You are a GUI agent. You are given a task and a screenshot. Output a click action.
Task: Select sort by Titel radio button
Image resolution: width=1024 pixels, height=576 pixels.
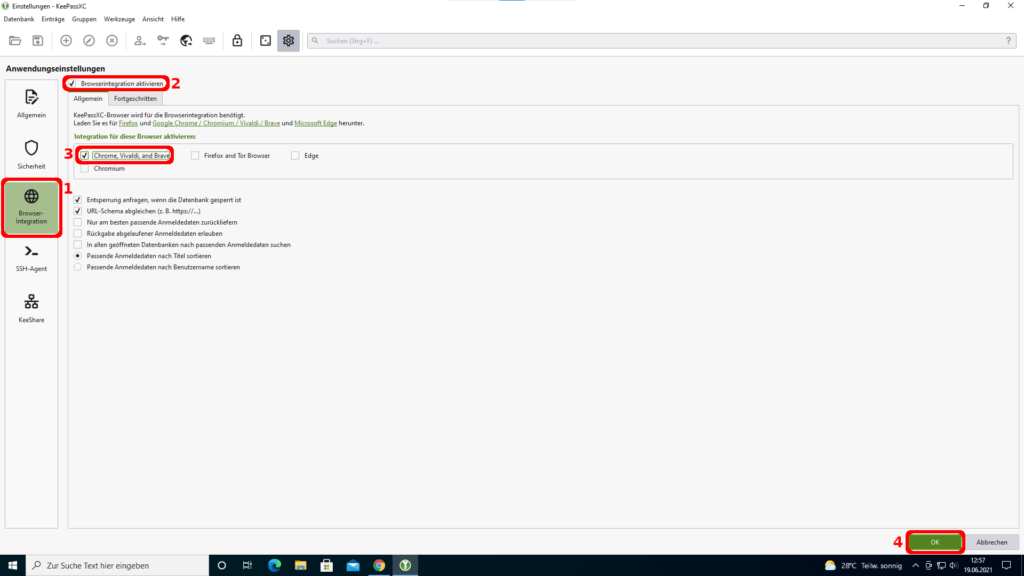(78, 256)
